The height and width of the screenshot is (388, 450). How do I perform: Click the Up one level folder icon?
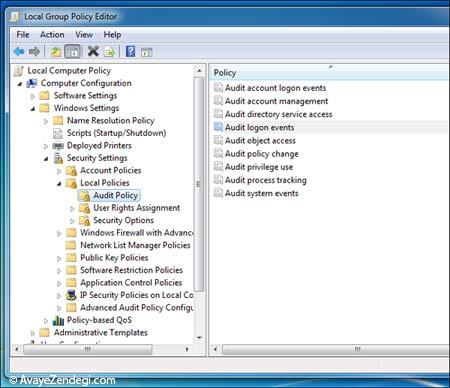[x=56, y=52]
